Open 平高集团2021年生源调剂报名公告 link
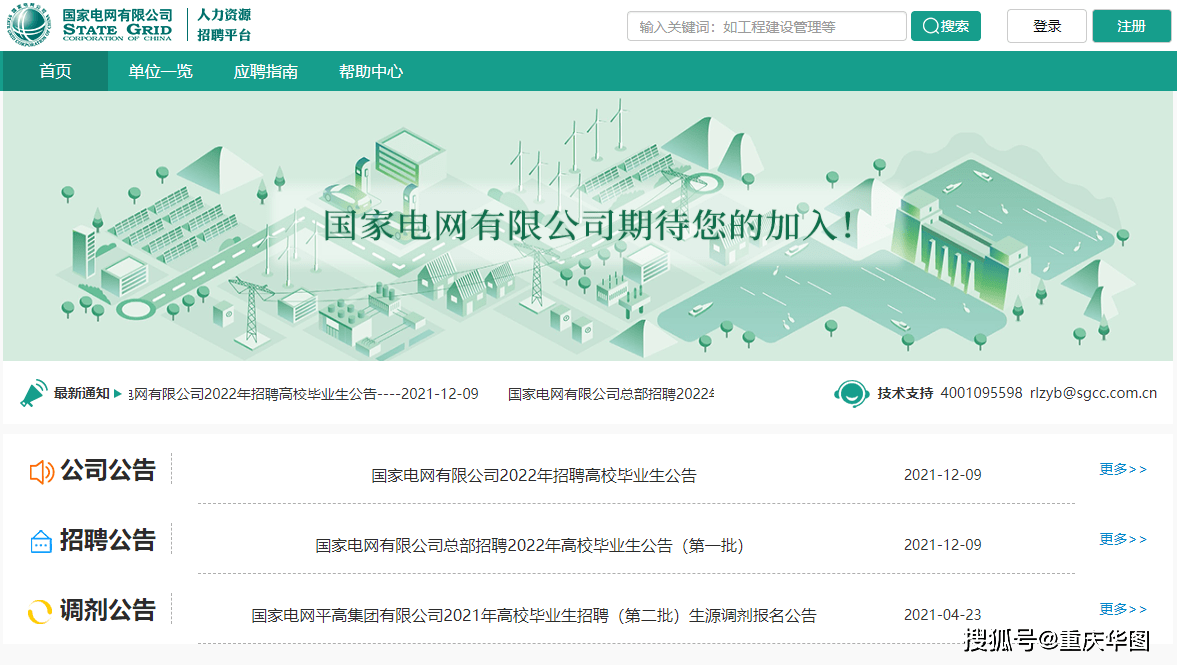This screenshot has height=665, width=1177. pyautogui.click(x=534, y=615)
